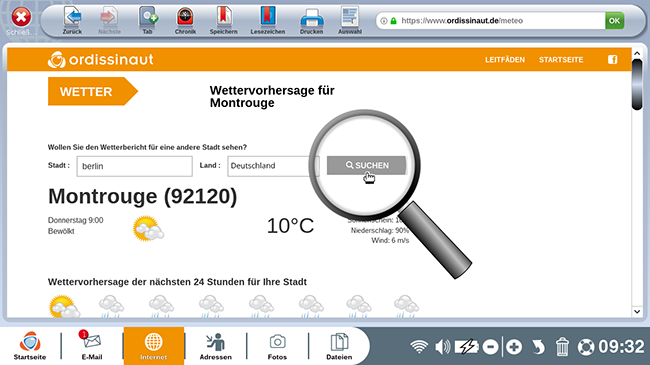The width and height of the screenshot is (650, 365).
Task: Click the Nächste forward arrow icon
Action: point(109,17)
